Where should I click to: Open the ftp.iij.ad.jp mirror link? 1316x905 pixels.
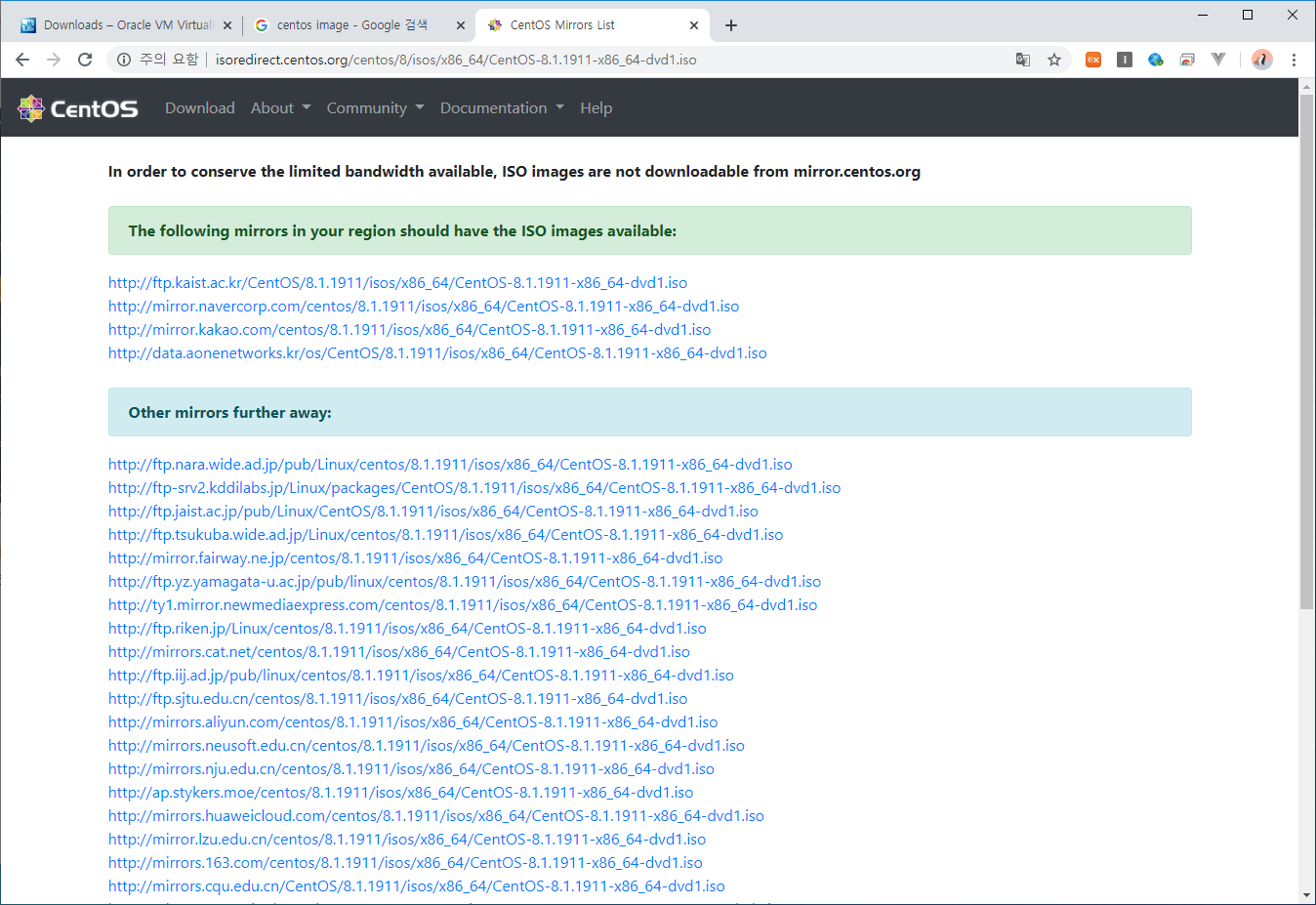tap(421, 676)
